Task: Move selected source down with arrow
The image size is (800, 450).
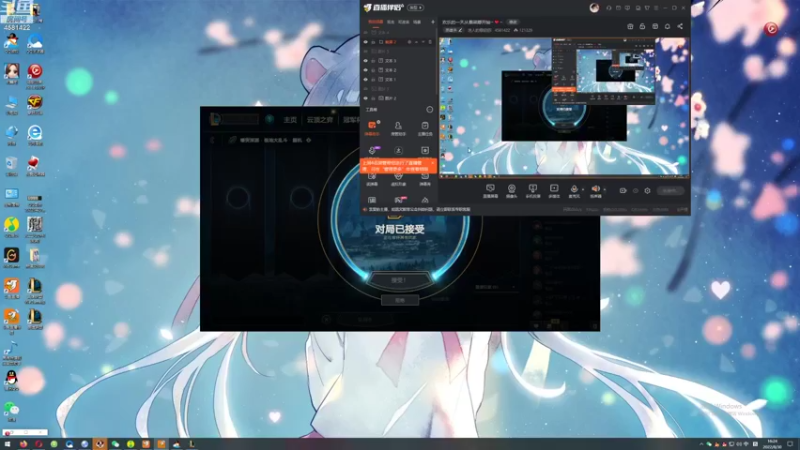Action: [423, 42]
